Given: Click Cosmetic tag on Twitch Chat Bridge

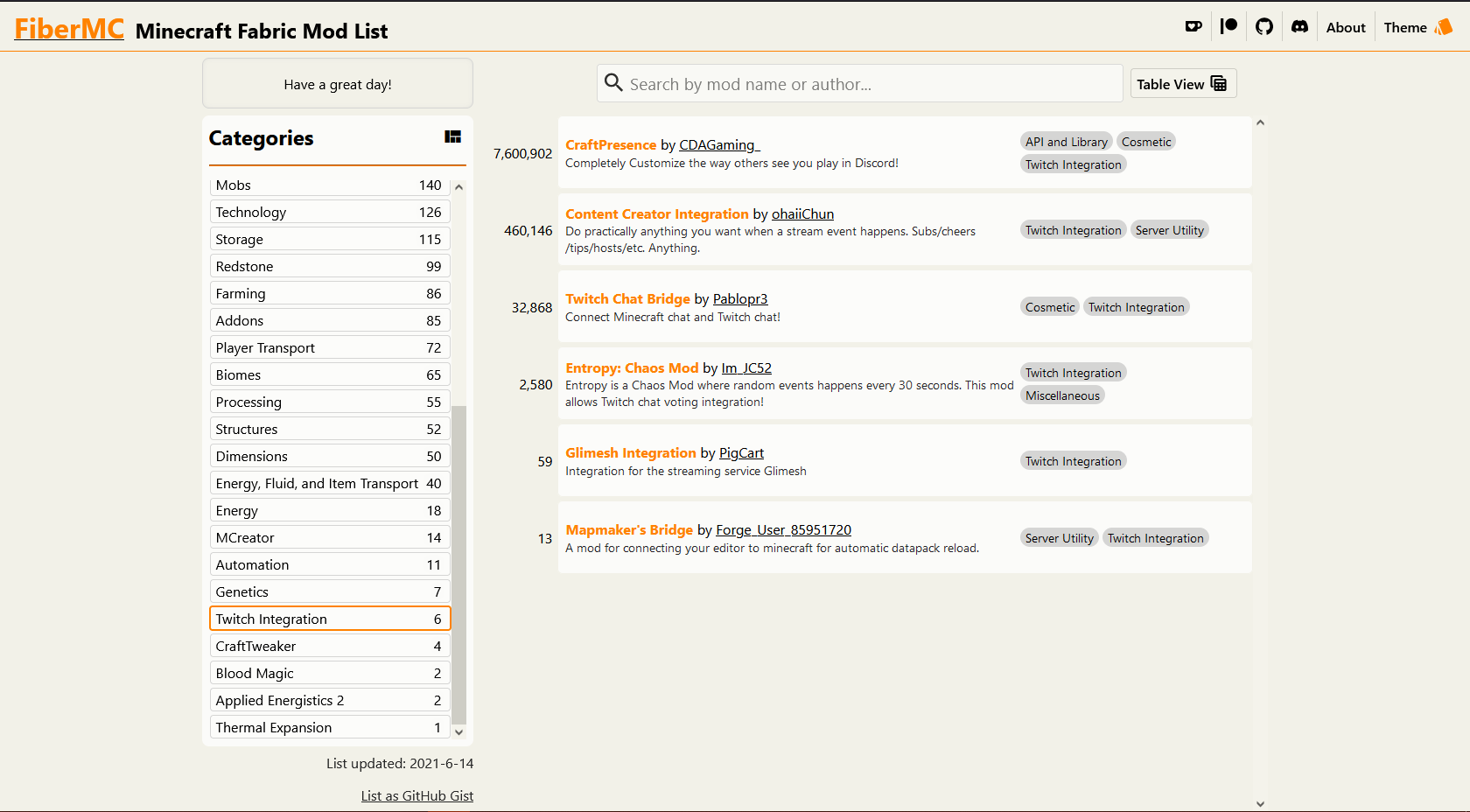Looking at the screenshot, I should pos(1049,307).
